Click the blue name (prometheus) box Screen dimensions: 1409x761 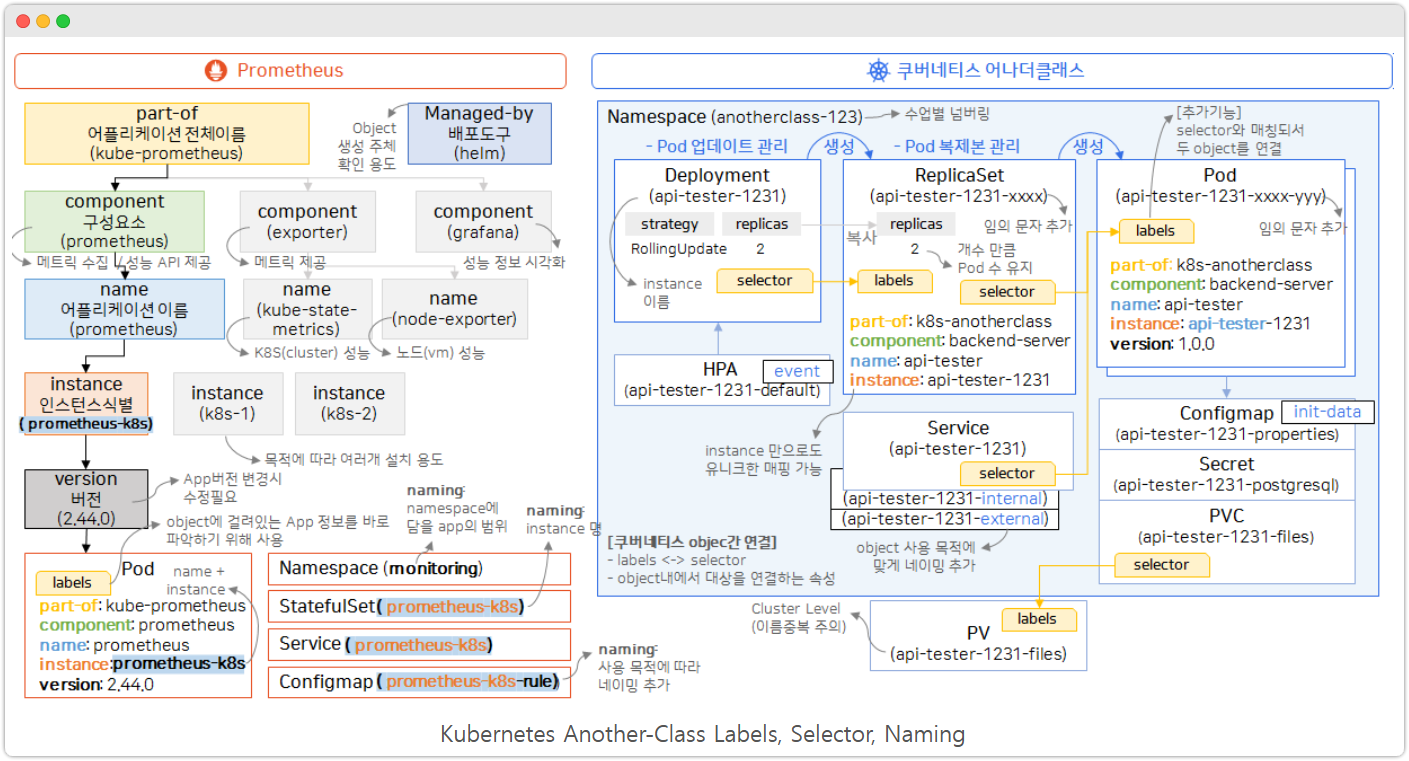click(x=125, y=309)
